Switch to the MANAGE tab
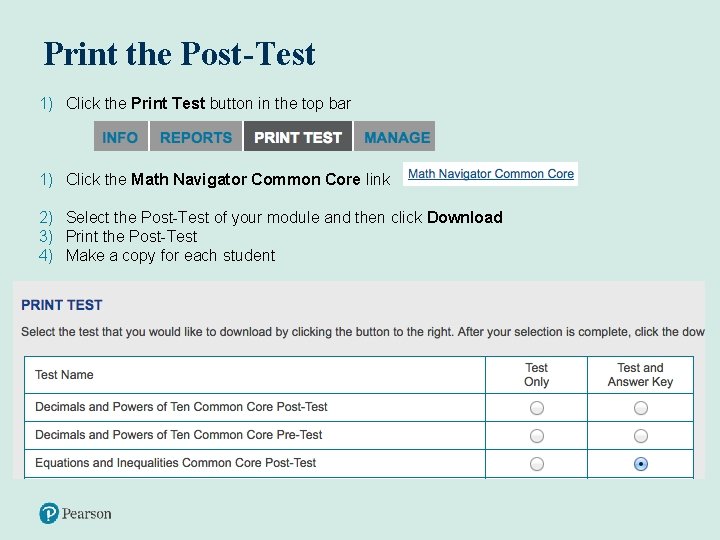 [397, 137]
